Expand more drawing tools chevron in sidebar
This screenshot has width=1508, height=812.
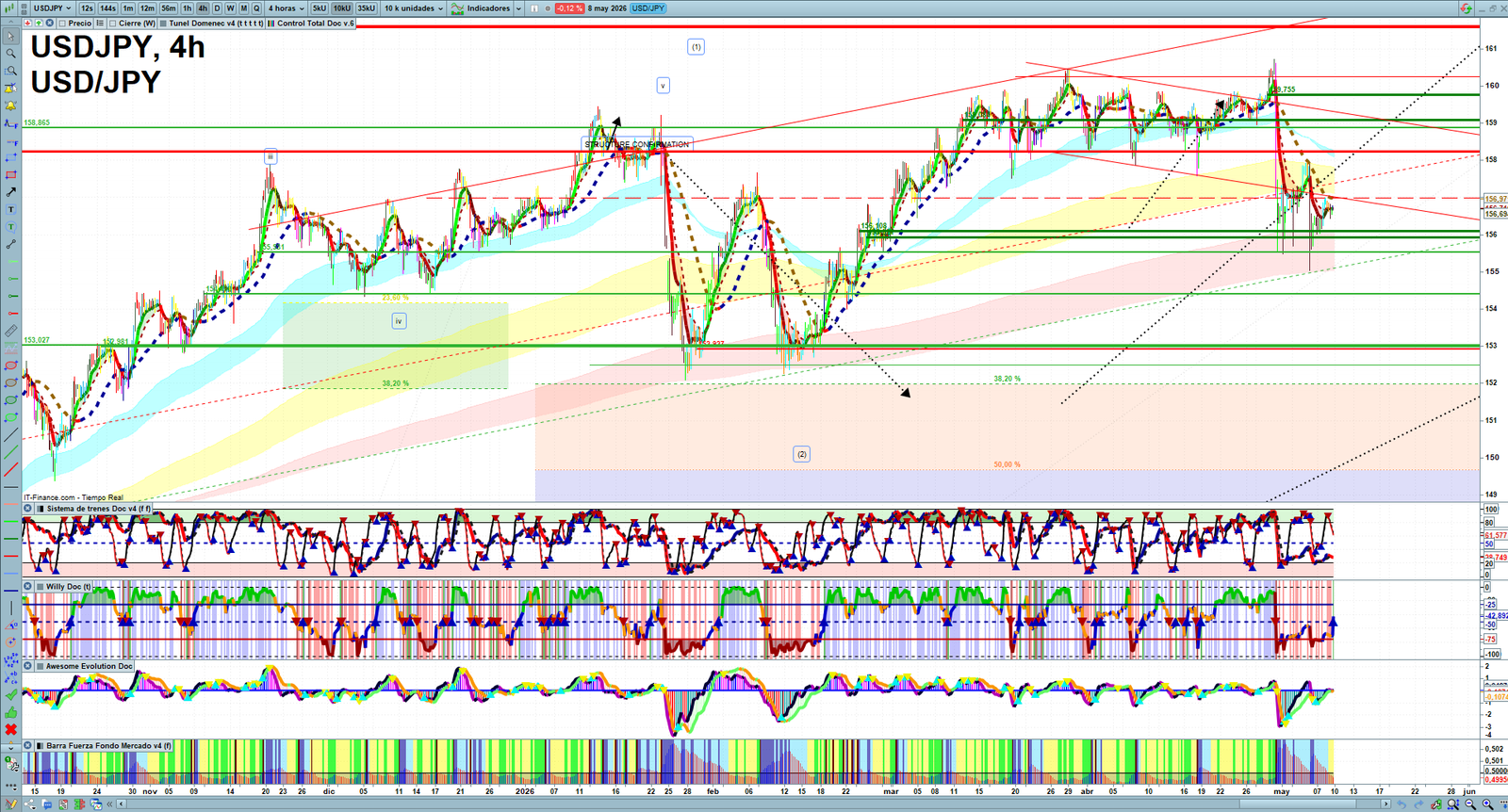(x=11, y=748)
